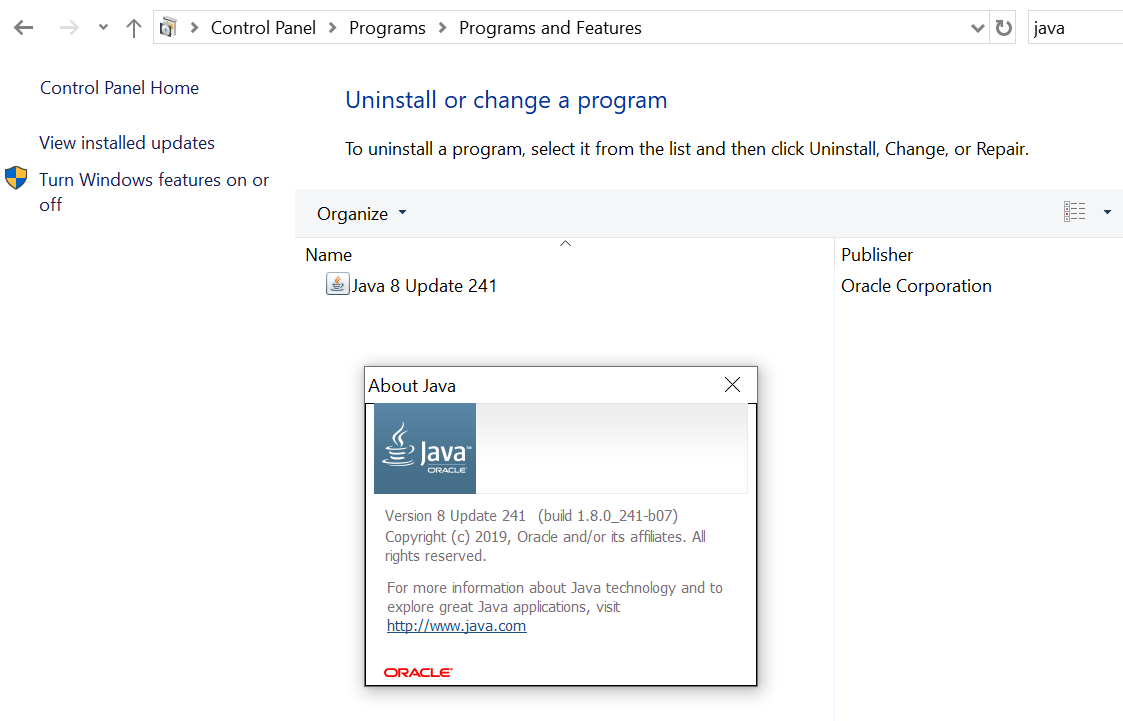Select the Java 8 Update 241 icon

pos(337,284)
